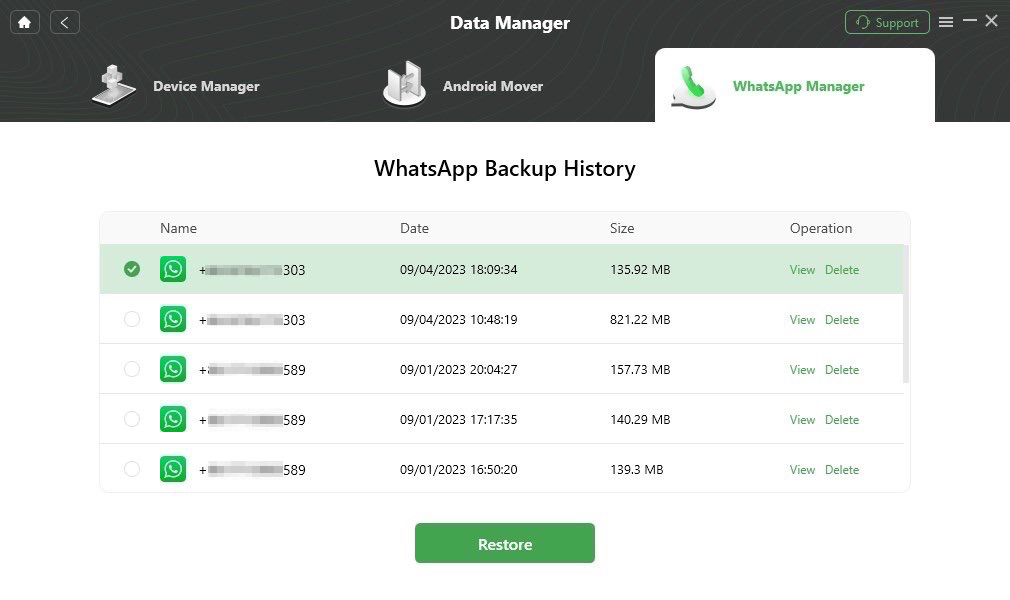1010x600 pixels.
Task: Click the Size column header
Action: pos(622,228)
